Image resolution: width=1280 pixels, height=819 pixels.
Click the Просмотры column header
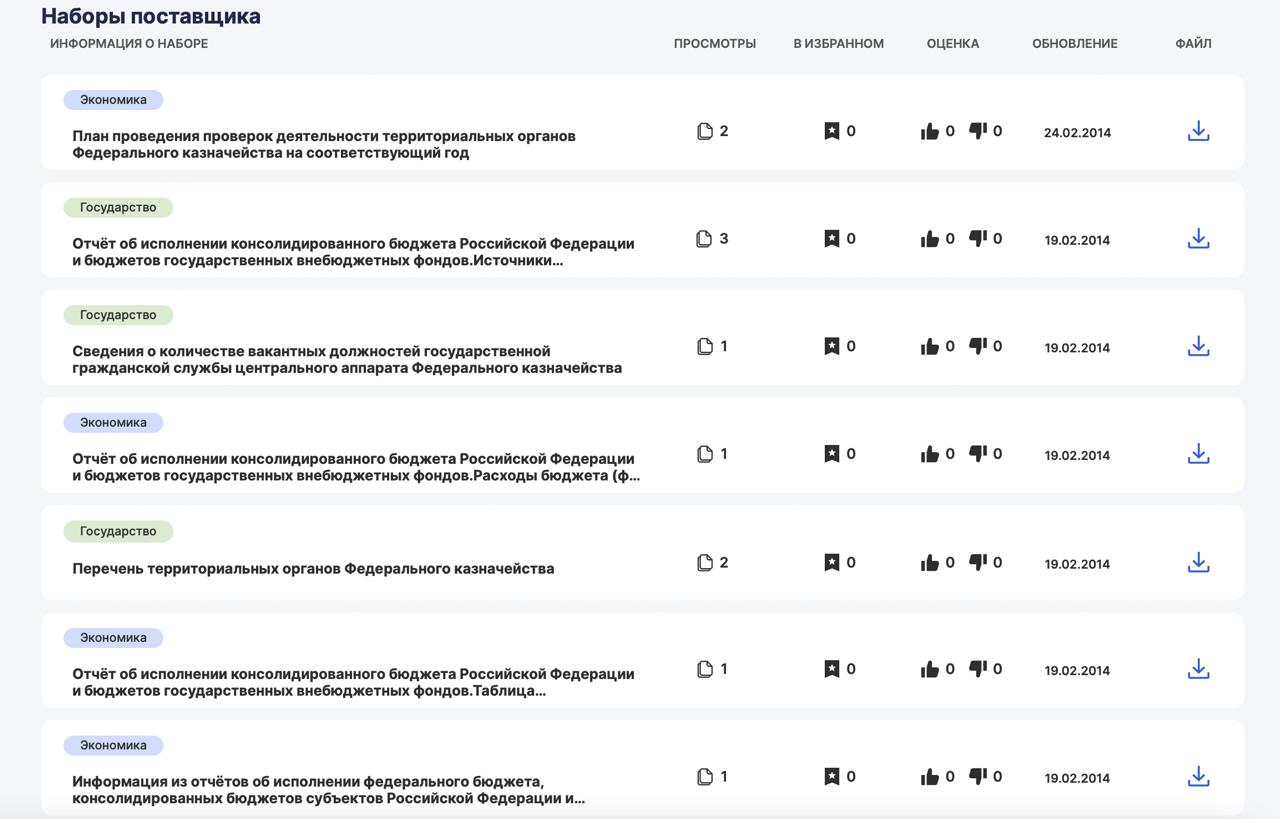click(715, 43)
